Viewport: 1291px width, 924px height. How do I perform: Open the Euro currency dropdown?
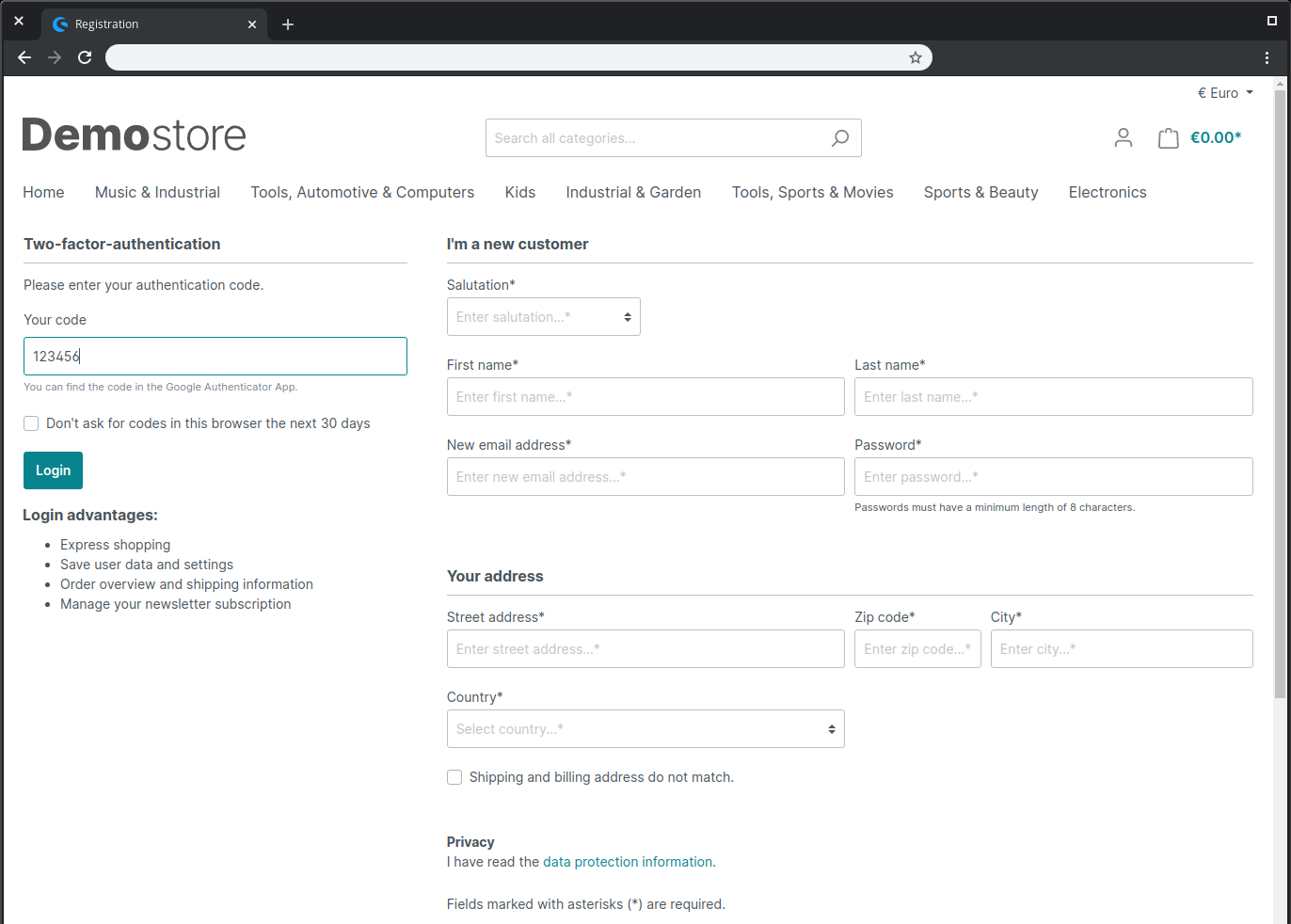[x=1225, y=93]
